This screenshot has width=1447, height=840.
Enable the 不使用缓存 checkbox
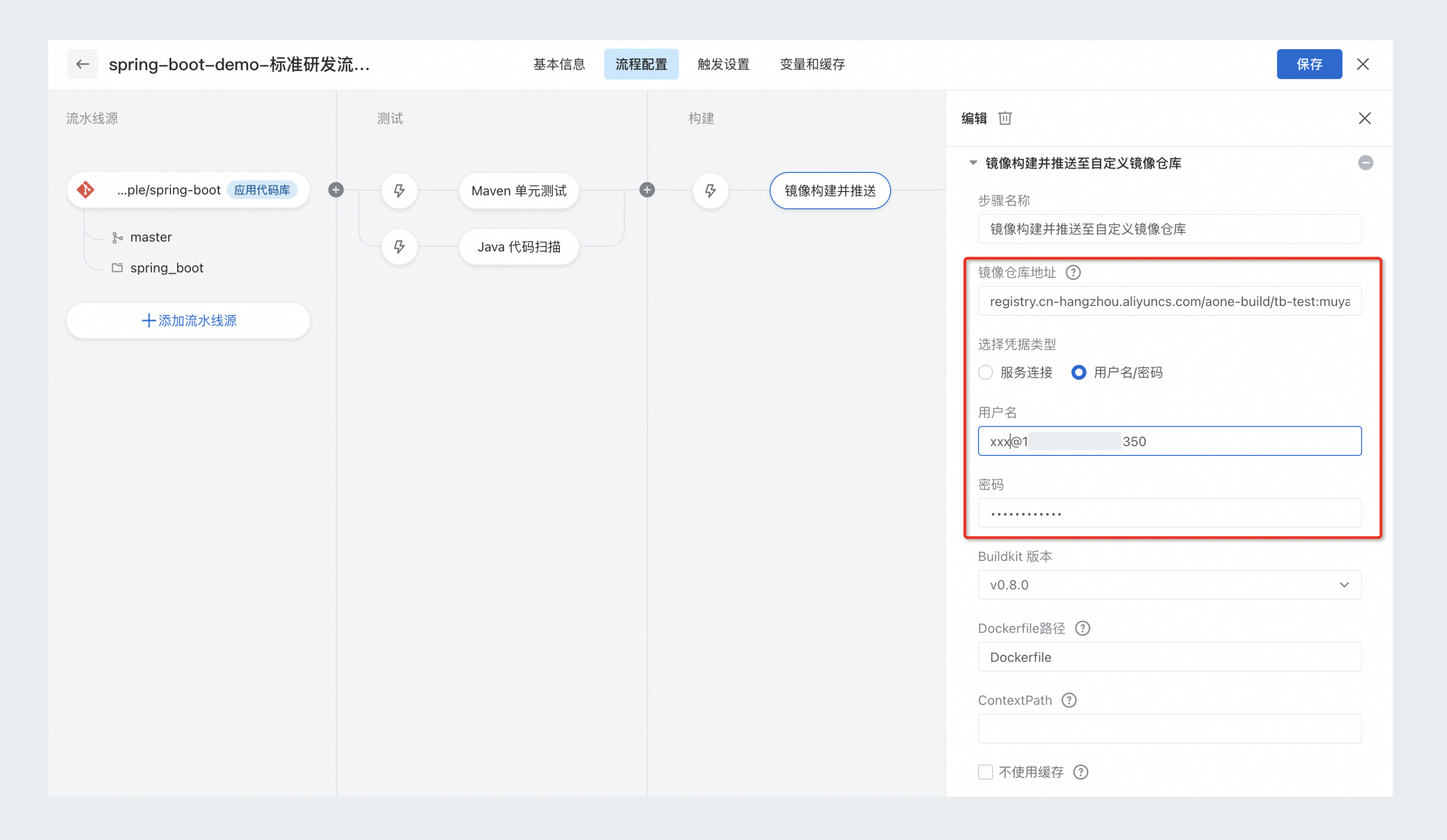pos(985,772)
